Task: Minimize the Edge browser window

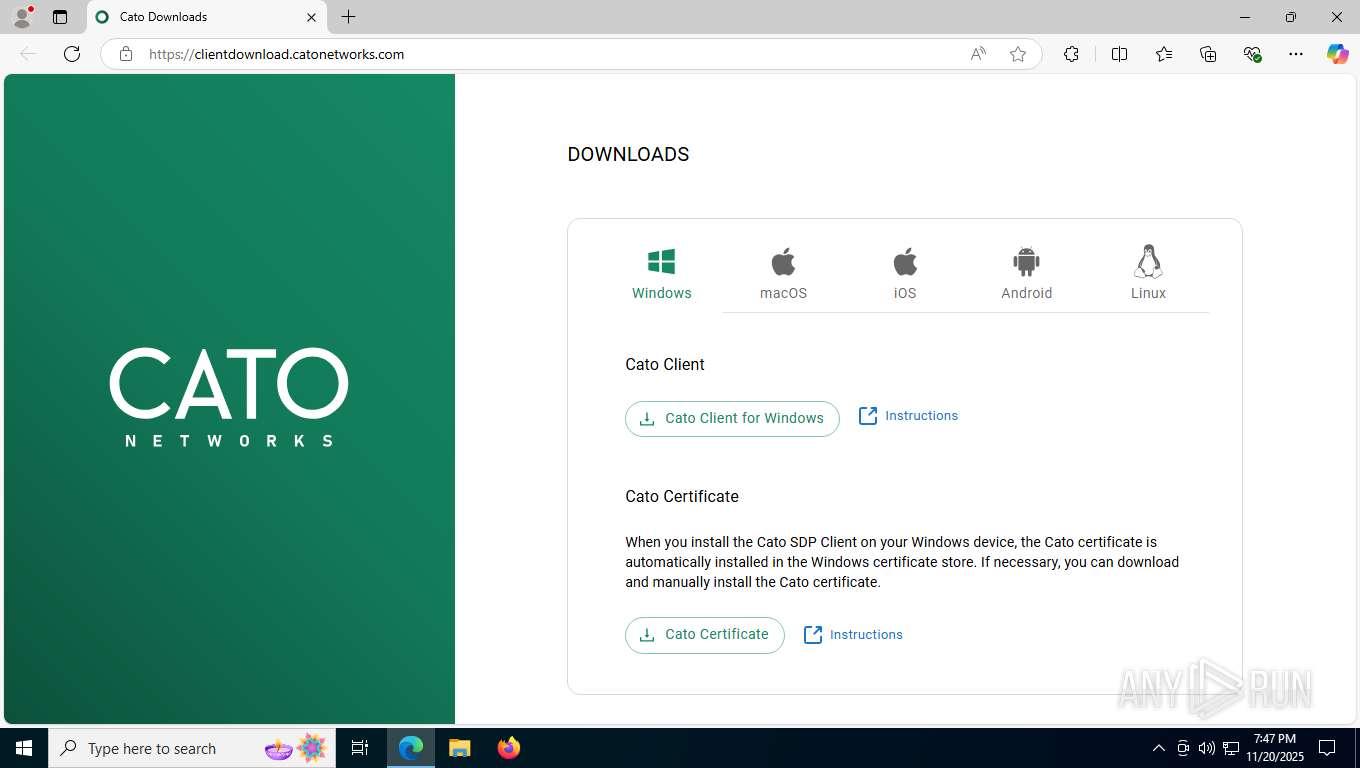Action: coord(1245,17)
